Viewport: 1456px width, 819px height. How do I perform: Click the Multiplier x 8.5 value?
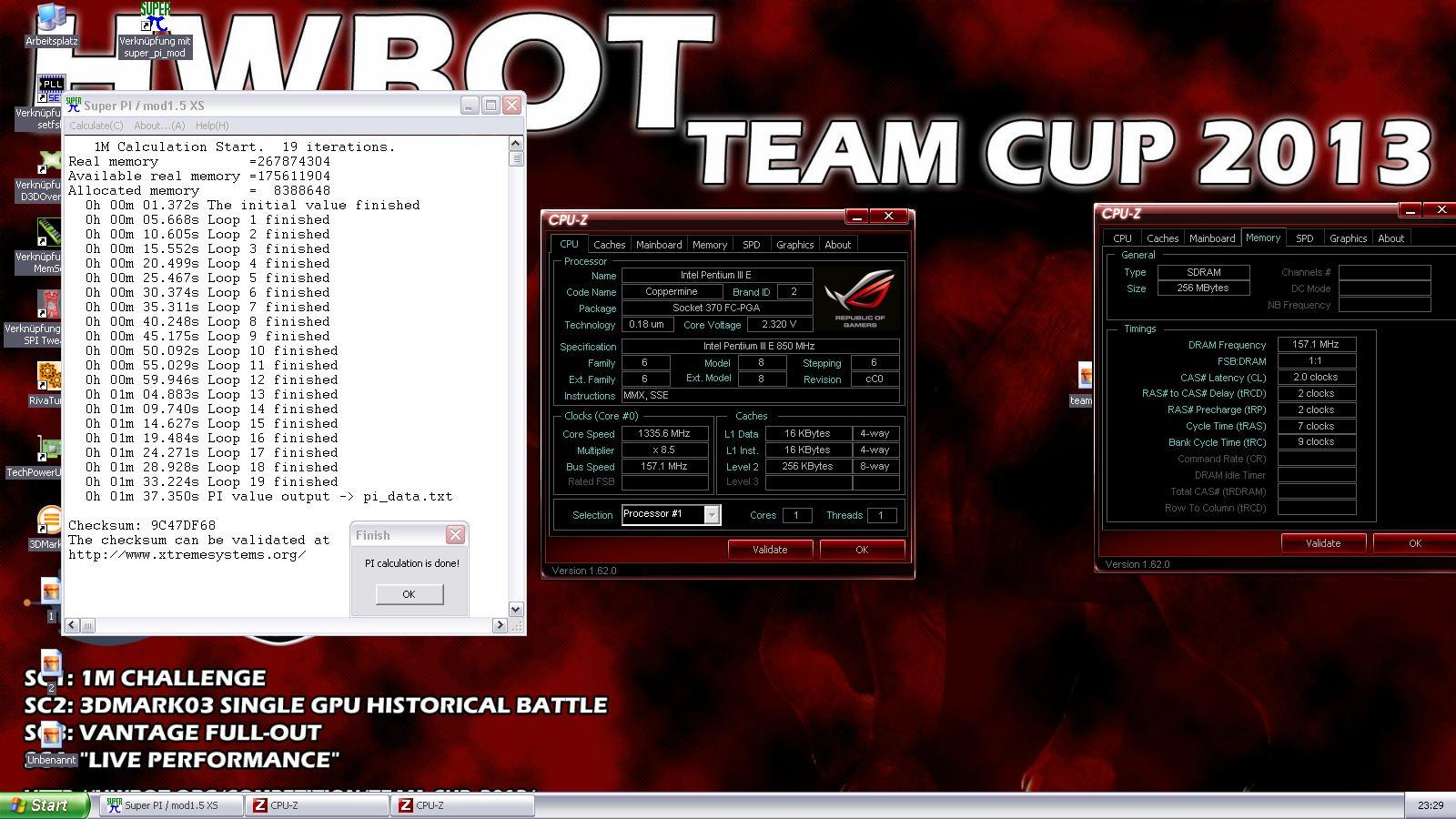click(665, 450)
